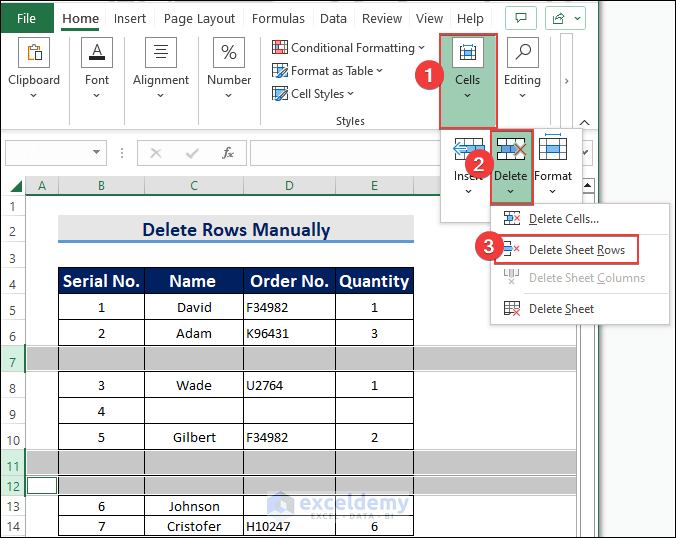Image resolution: width=676 pixels, height=538 pixels.
Task: Open Cell Styles dropdown
Action: pyautogui.click(x=313, y=94)
